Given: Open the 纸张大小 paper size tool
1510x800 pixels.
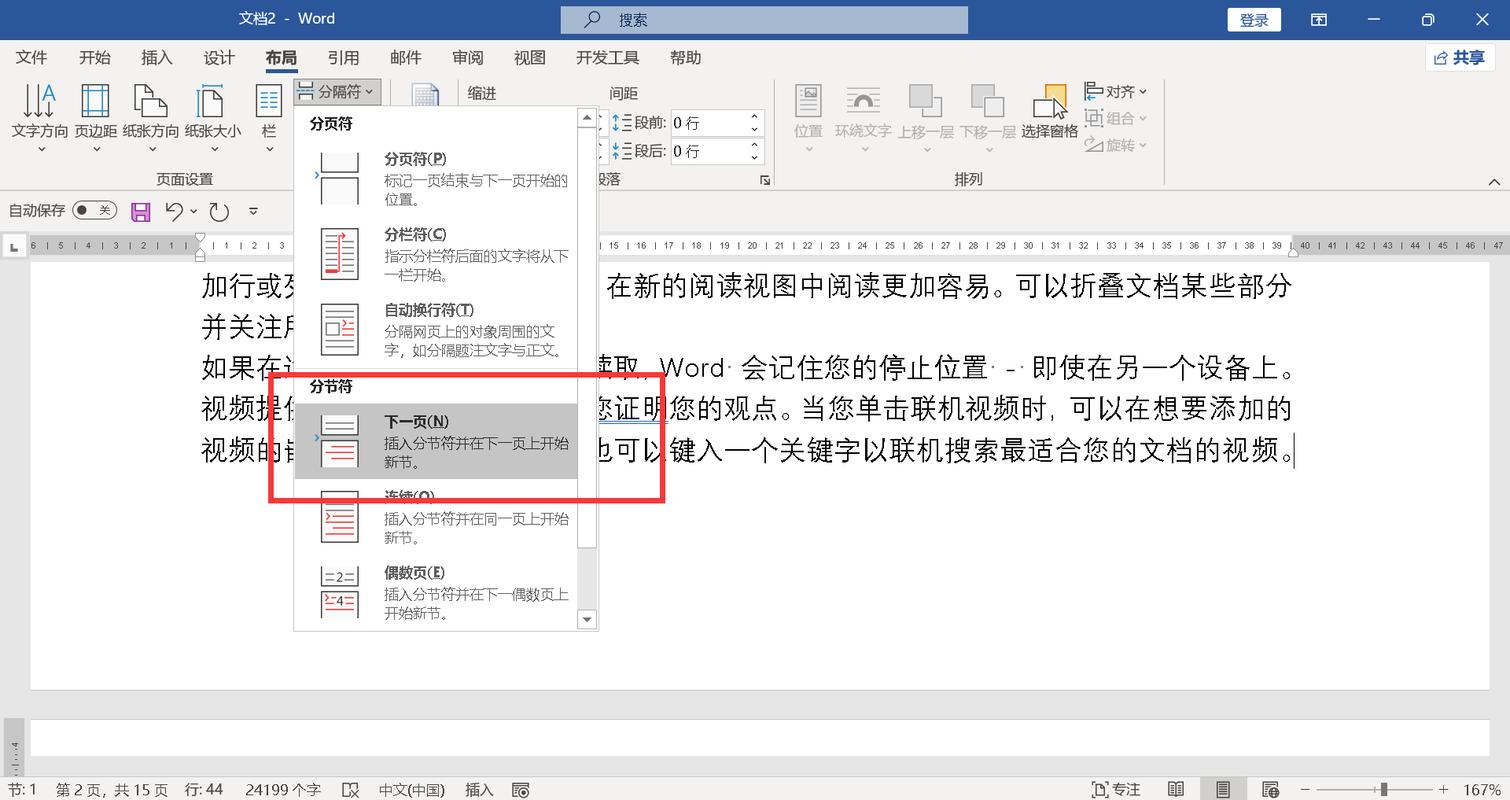Looking at the screenshot, I should pos(212,118).
